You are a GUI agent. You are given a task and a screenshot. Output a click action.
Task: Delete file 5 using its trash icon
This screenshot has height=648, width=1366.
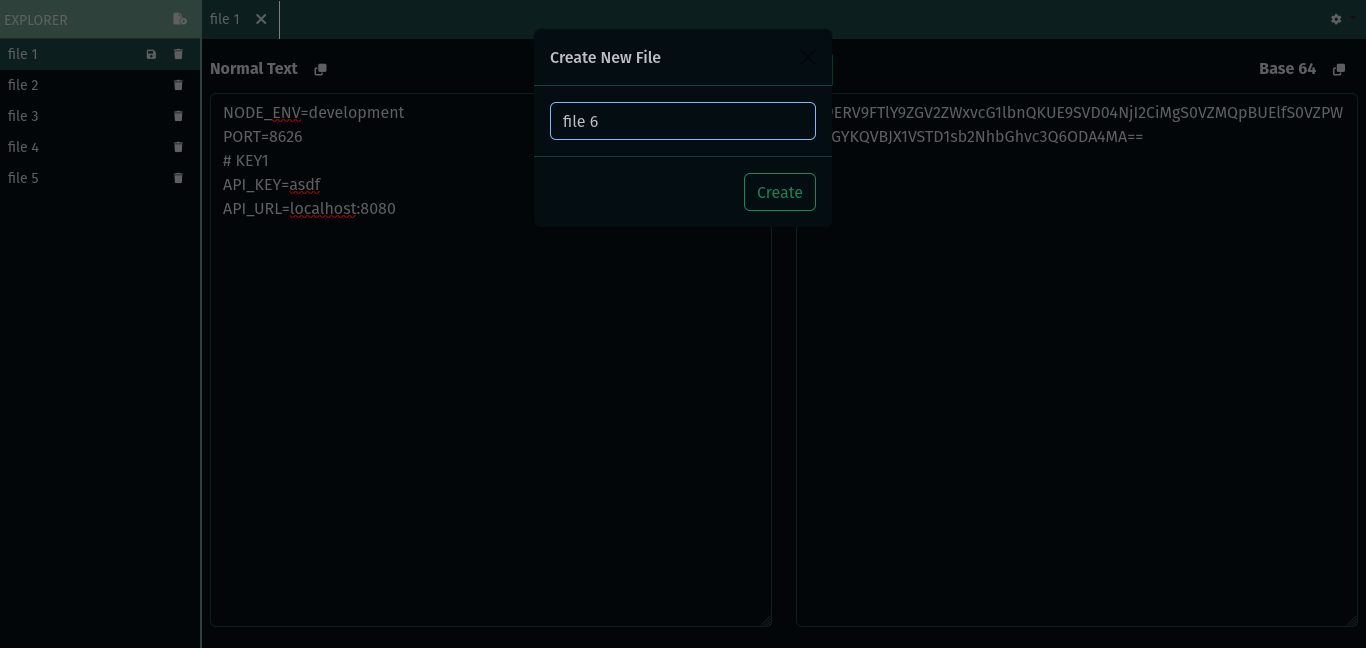click(179, 178)
